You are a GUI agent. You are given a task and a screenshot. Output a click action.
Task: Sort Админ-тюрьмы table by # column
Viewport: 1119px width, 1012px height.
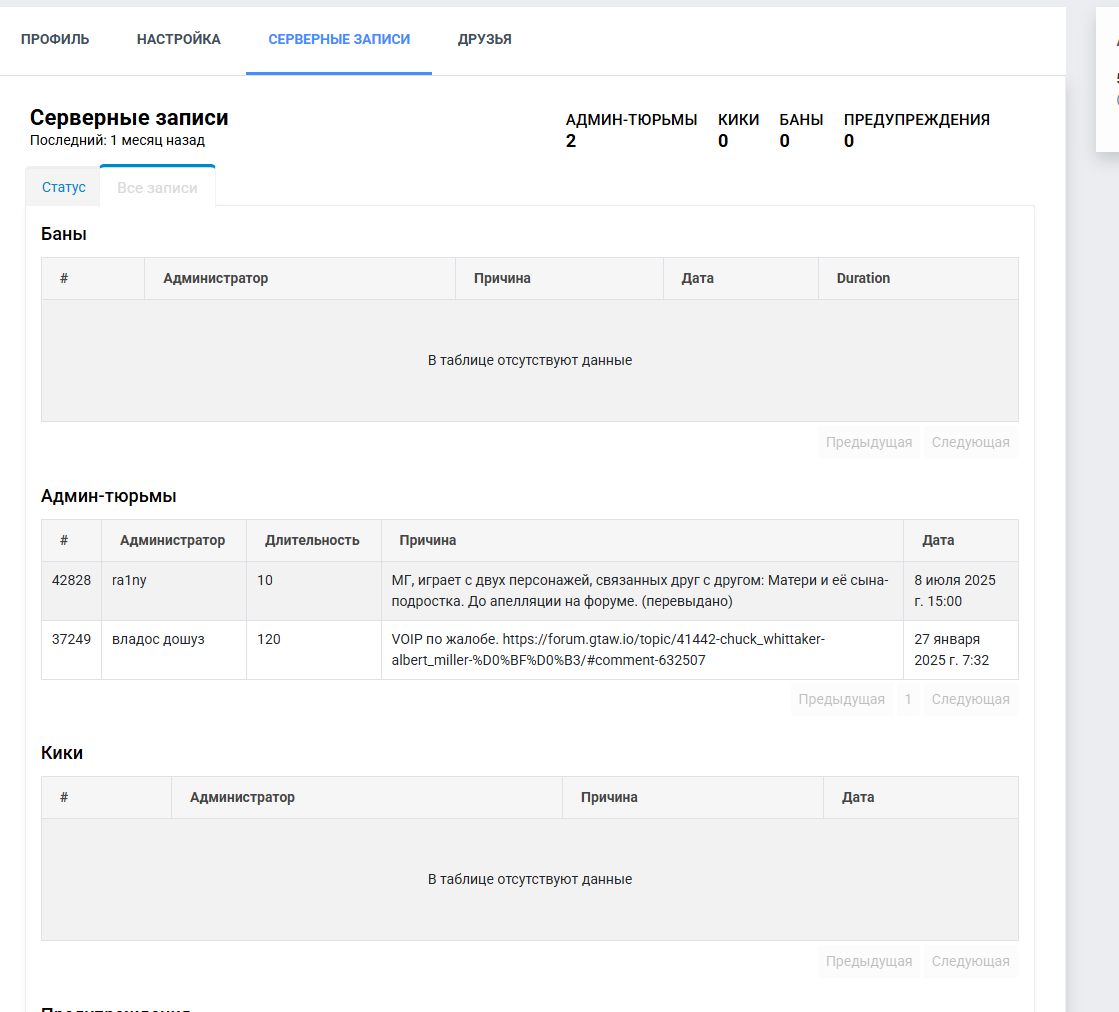point(71,540)
